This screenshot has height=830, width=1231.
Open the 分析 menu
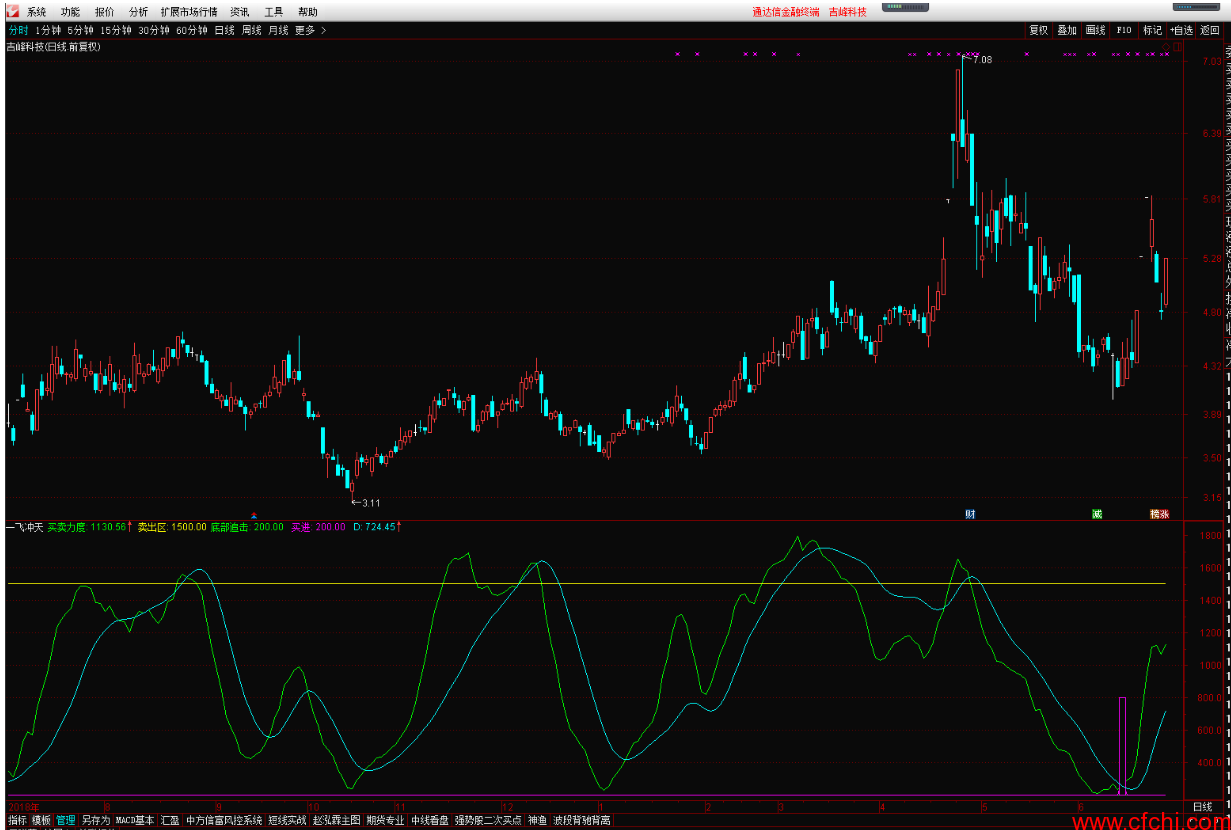coord(138,12)
